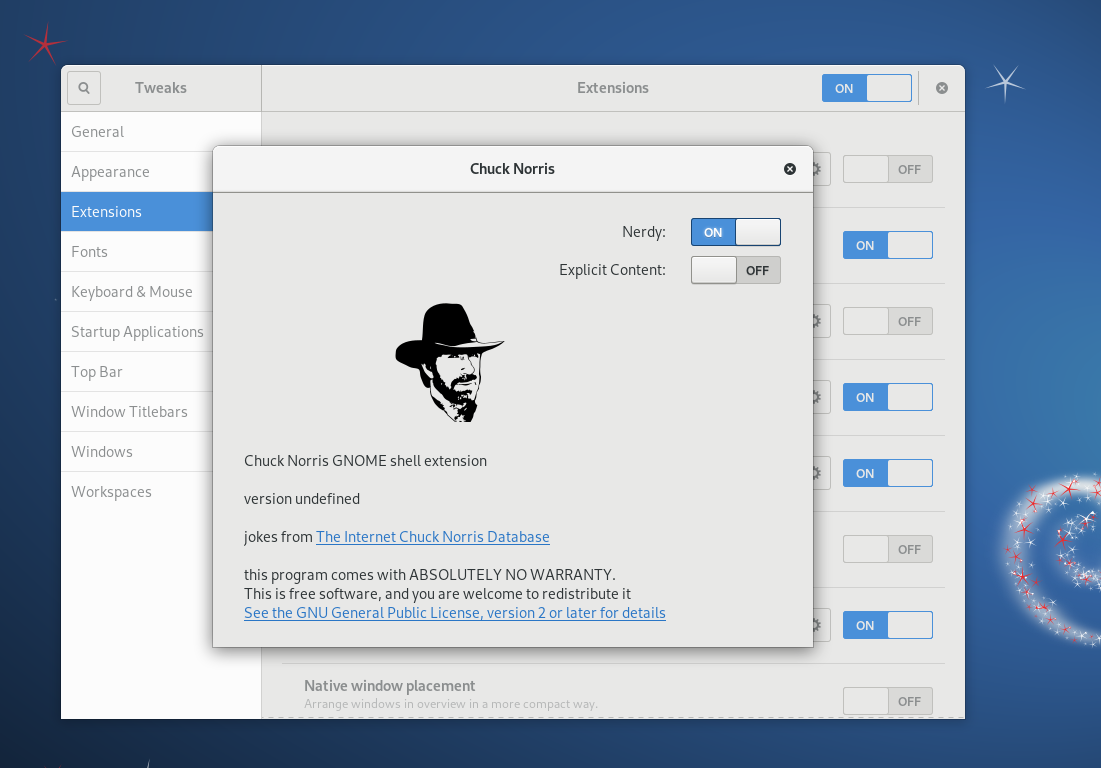Open The Internet Chuck Norris Database link

433,537
